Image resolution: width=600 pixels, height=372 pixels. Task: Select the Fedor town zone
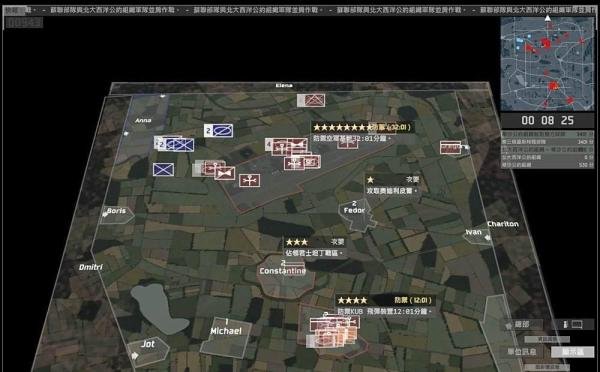tap(357, 215)
